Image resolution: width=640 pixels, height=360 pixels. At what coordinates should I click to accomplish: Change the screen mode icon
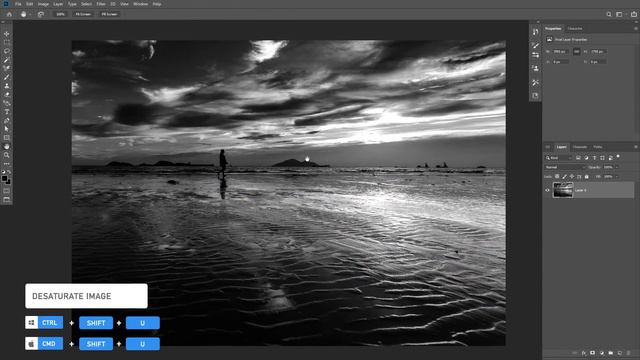[x=7, y=199]
